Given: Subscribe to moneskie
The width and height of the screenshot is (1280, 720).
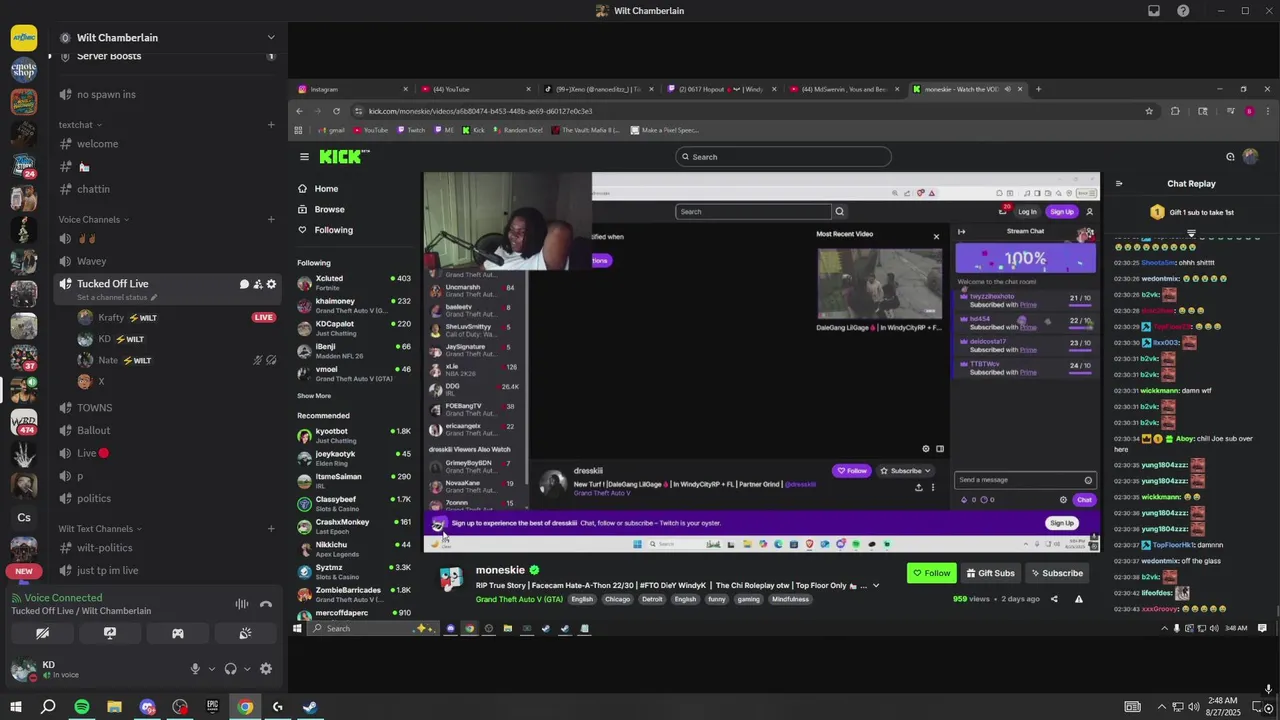Looking at the screenshot, I should 1056,573.
